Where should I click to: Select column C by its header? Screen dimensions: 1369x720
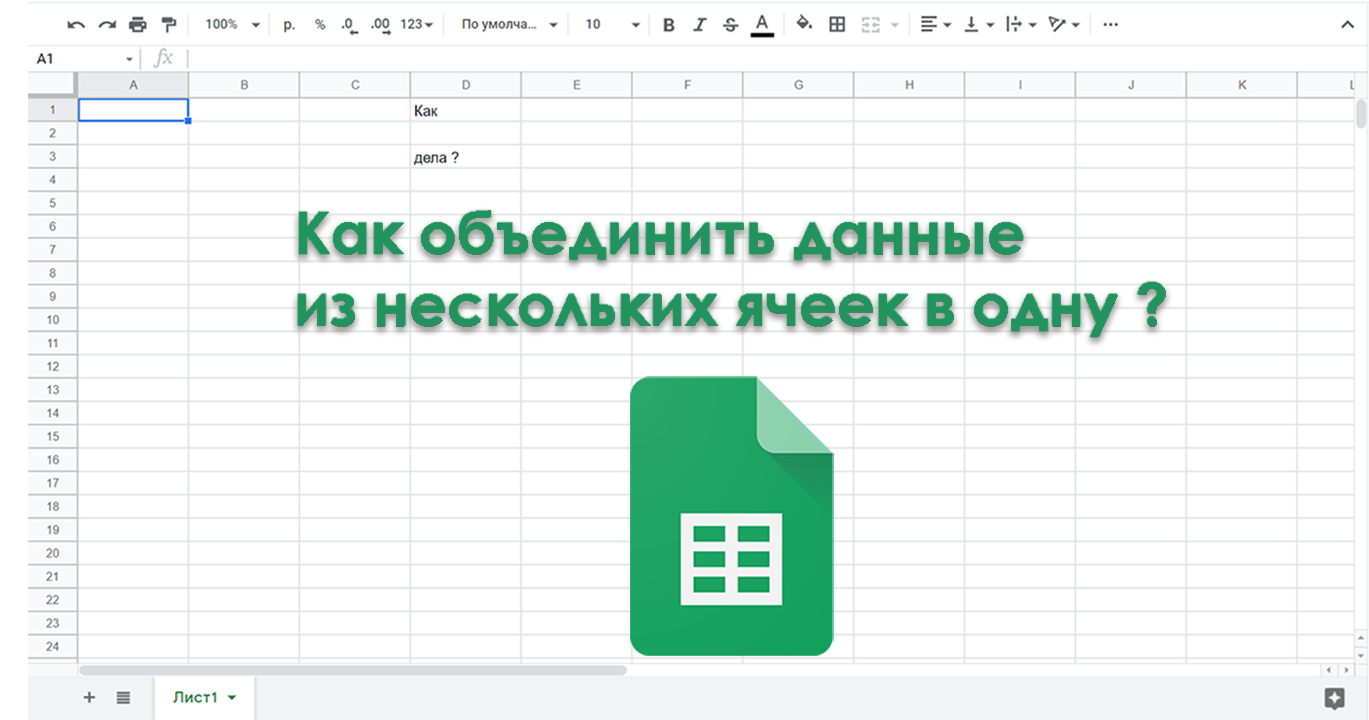point(355,86)
